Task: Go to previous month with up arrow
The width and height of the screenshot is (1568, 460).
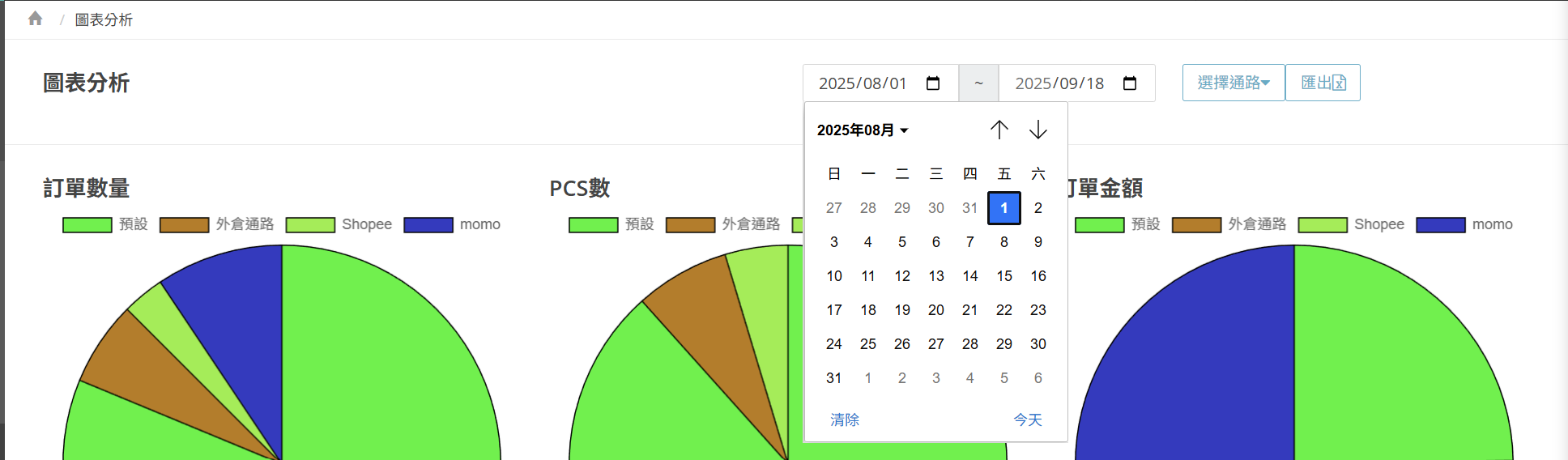Action: (999, 130)
